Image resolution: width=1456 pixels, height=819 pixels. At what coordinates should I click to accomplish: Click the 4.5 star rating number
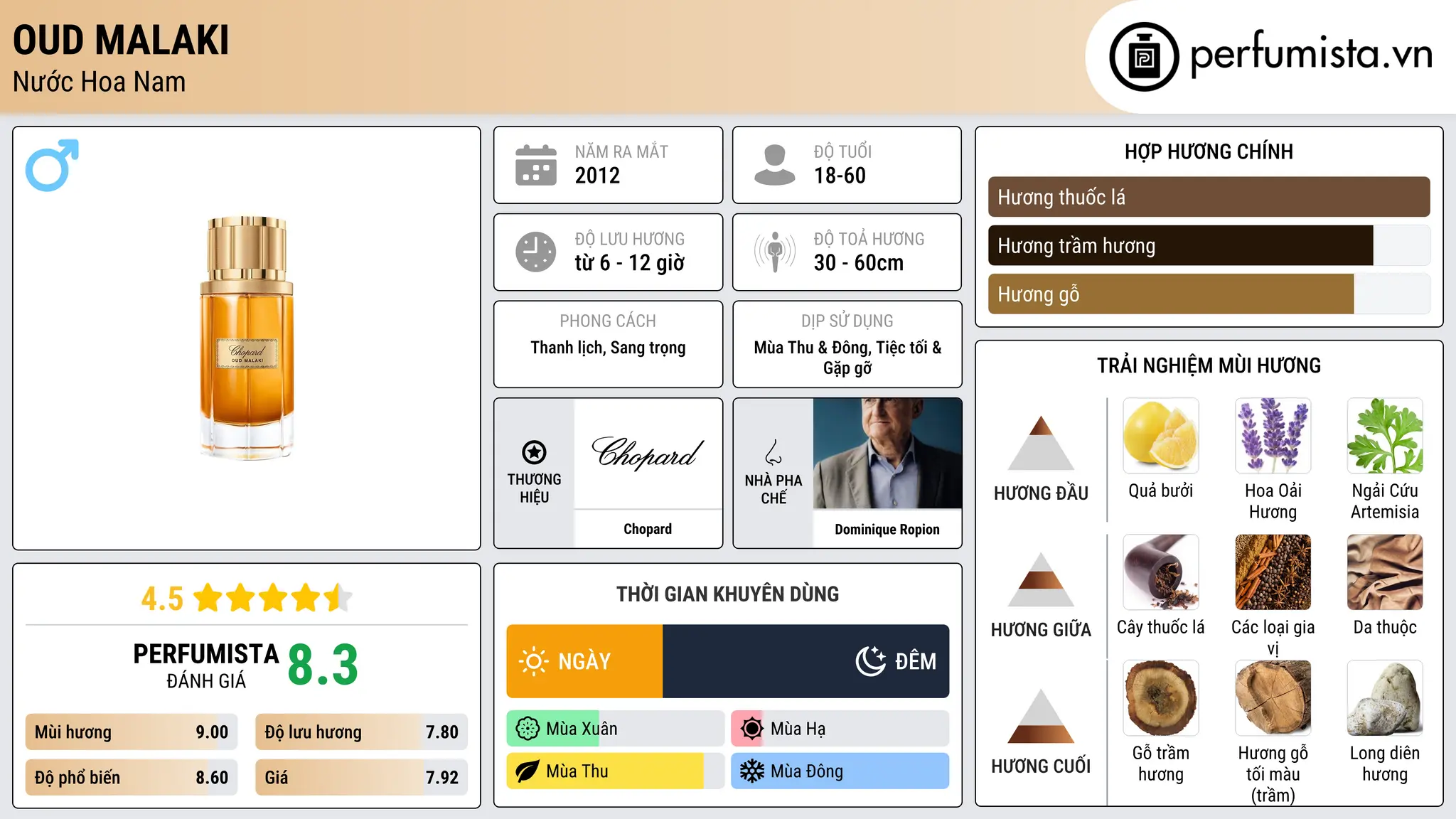tap(163, 599)
